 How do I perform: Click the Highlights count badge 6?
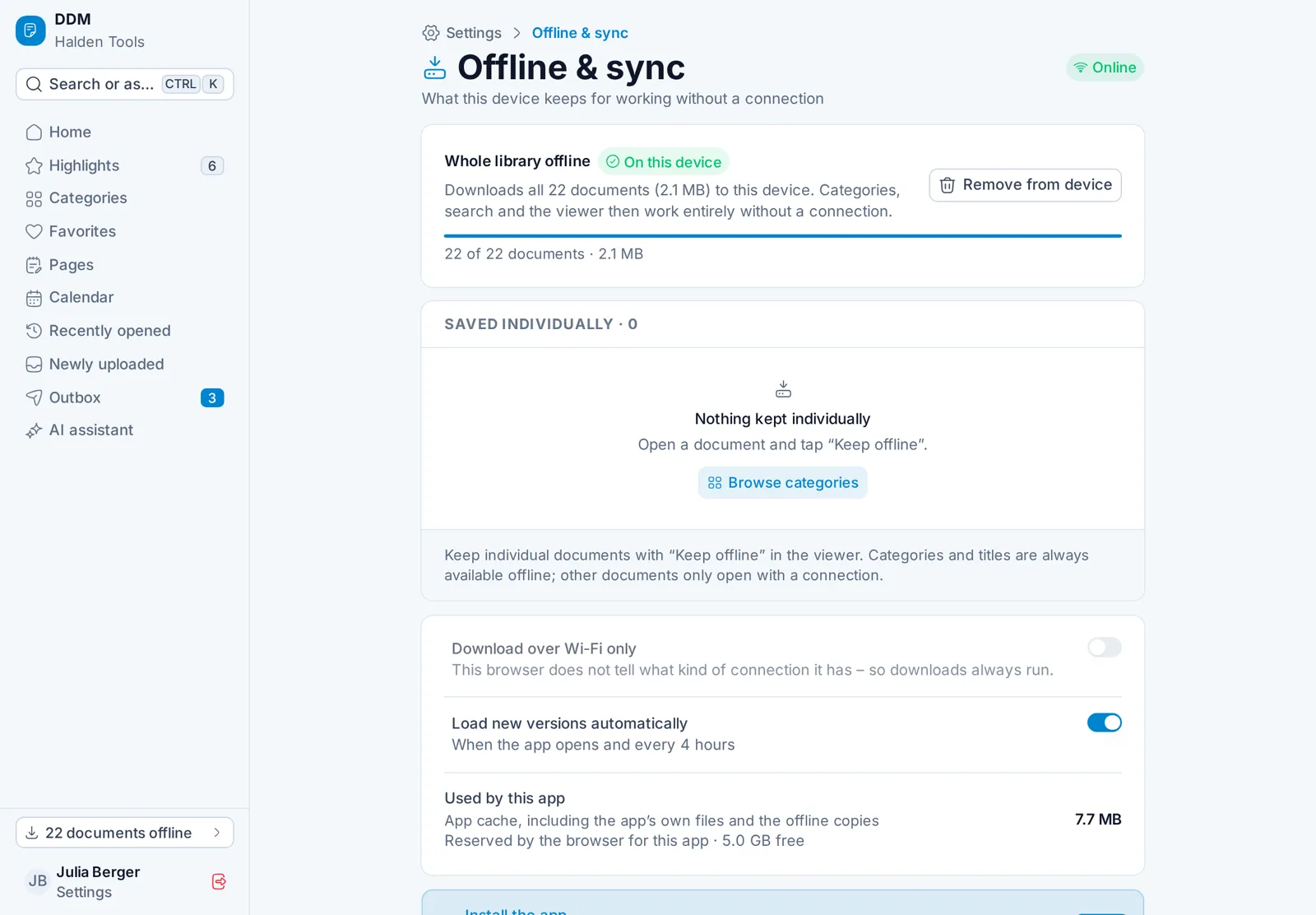(212, 166)
